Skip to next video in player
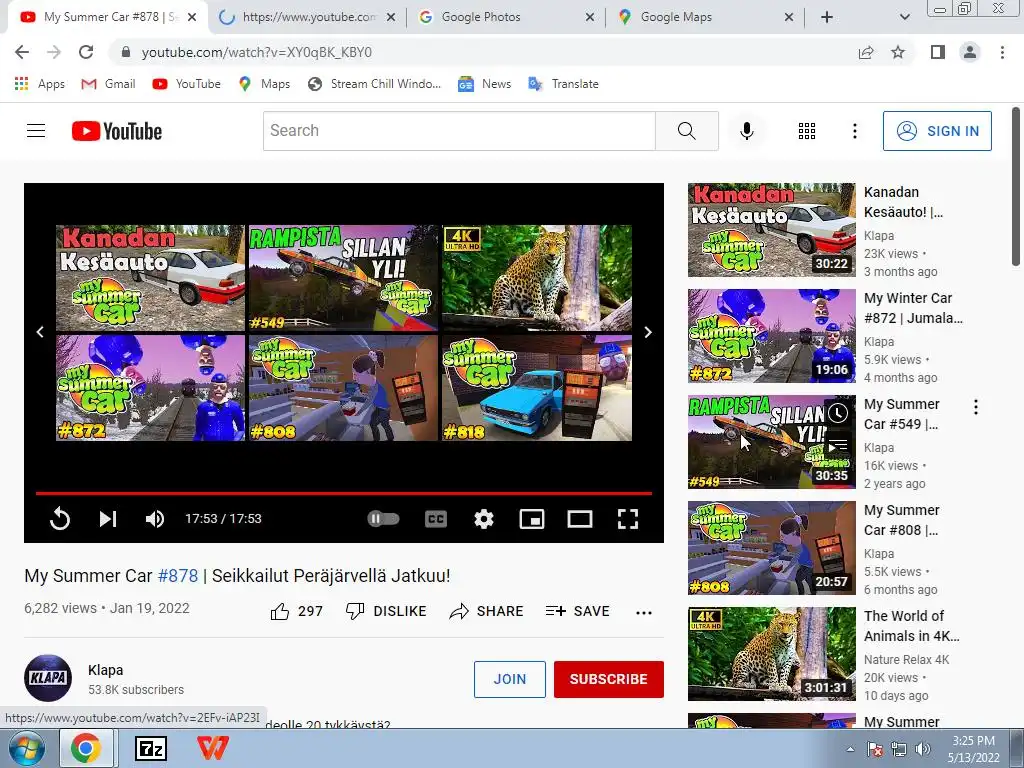This screenshot has height=768, width=1024. [108, 519]
